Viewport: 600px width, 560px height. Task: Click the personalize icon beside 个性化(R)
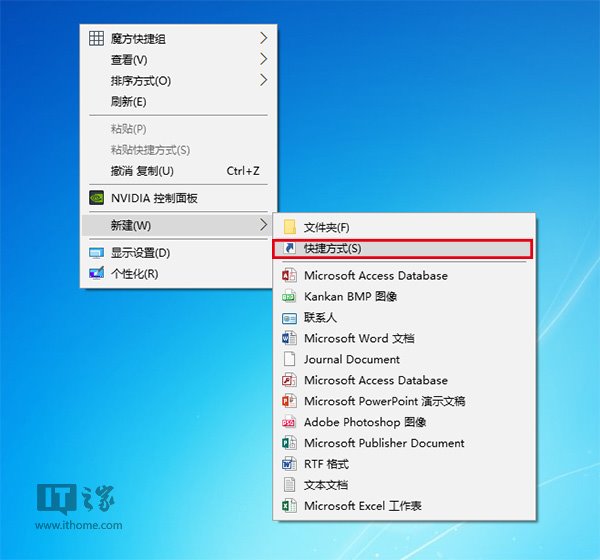(96, 273)
